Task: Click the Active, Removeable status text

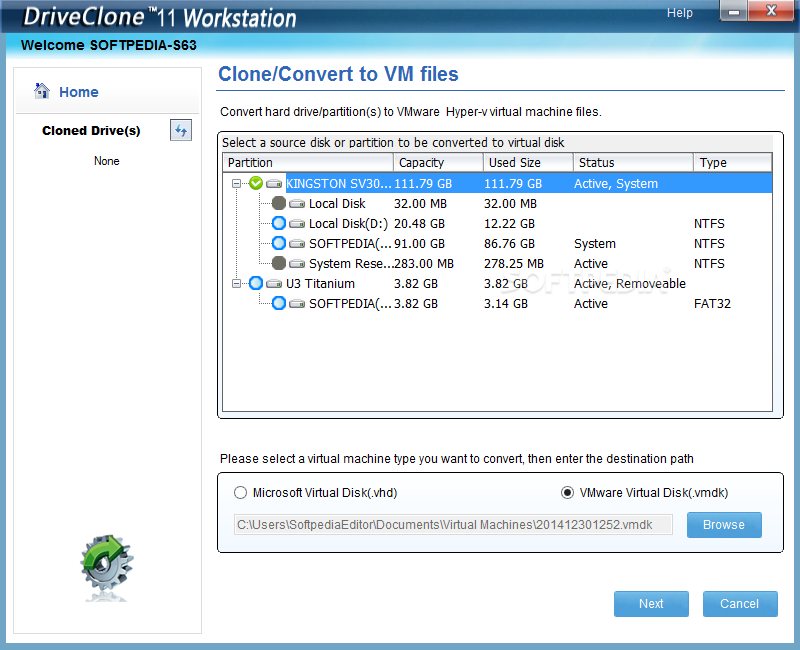Action: pos(630,284)
